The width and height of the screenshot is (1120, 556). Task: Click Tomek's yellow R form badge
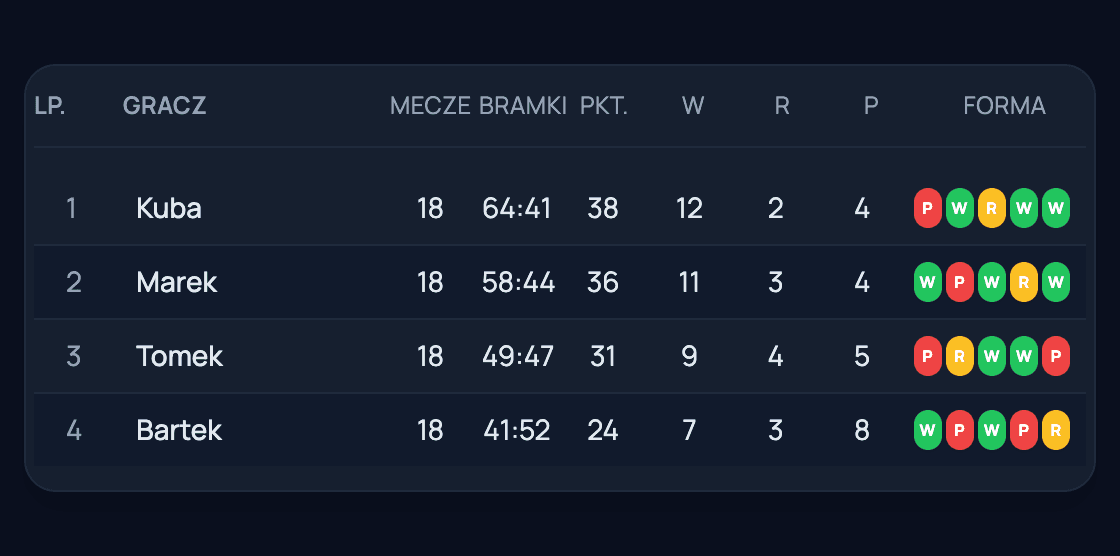(959, 356)
